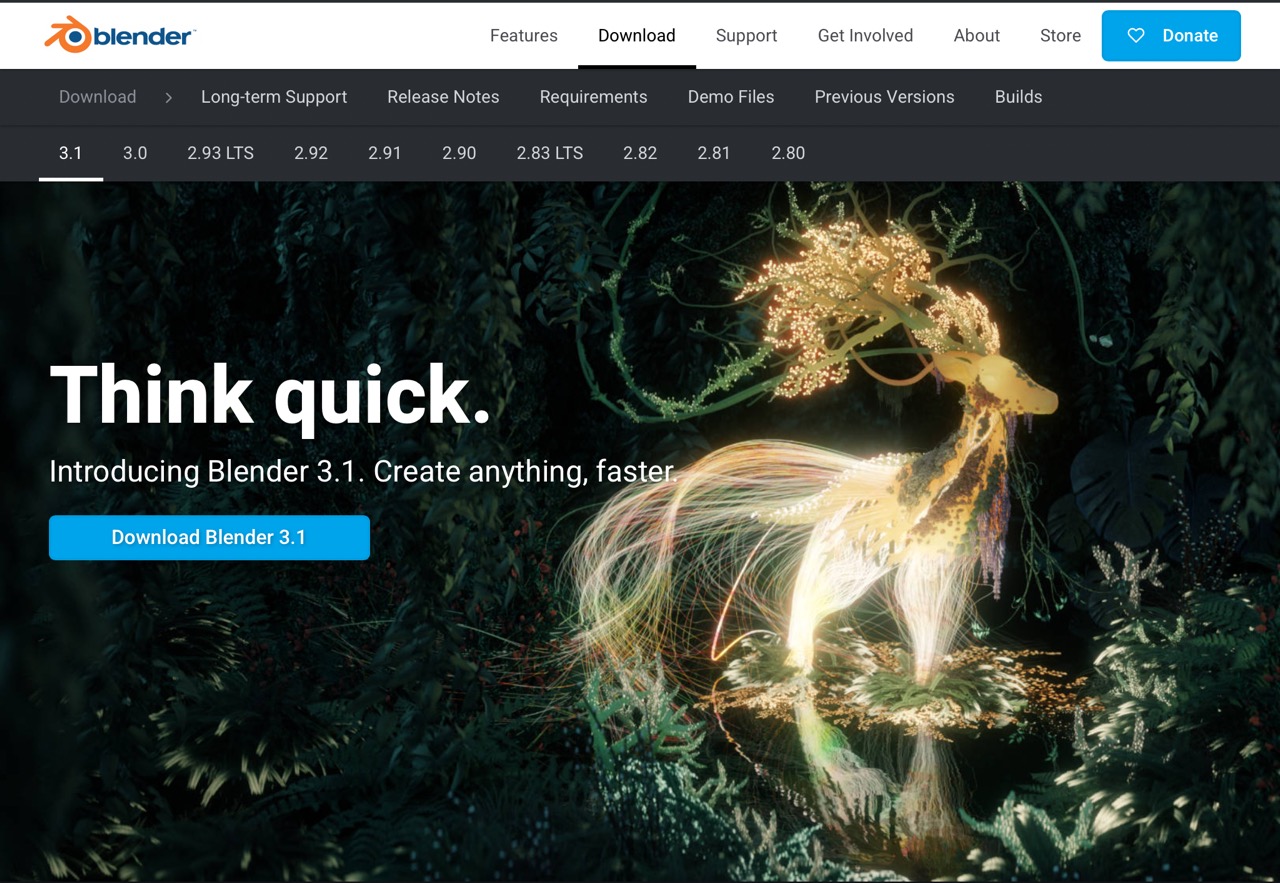Open the Features menu
Screen dimensions: 1280x883
tap(524, 35)
